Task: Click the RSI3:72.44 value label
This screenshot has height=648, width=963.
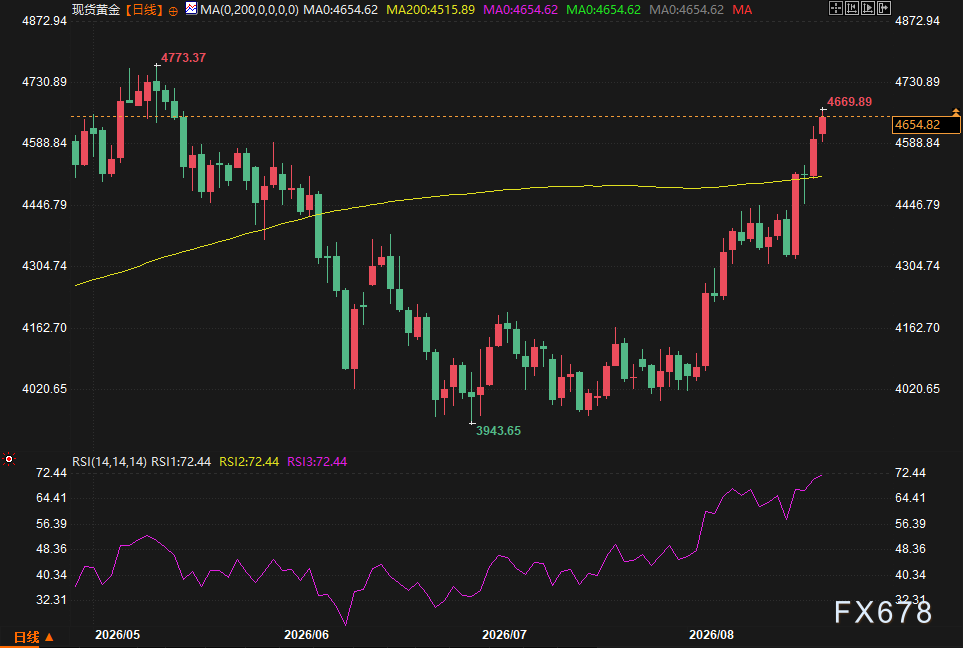Action: click(x=317, y=461)
